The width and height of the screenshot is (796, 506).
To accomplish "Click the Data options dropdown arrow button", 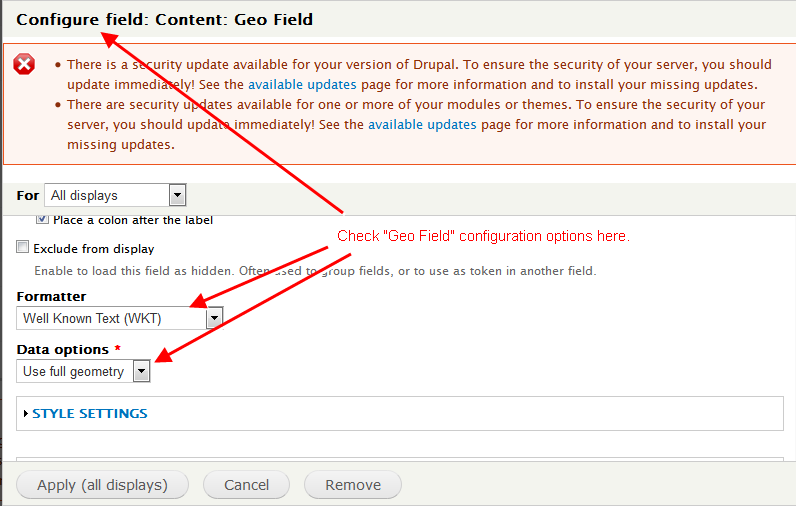I will pos(142,371).
